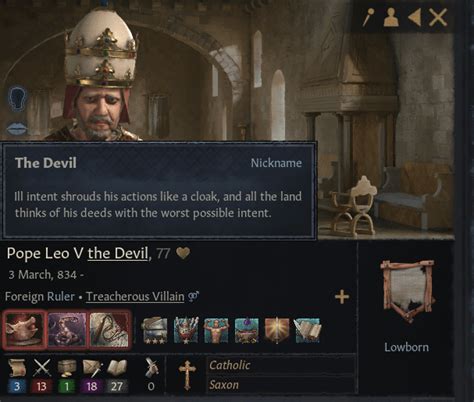Click the lips icon beside portrait

click(x=17, y=129)
